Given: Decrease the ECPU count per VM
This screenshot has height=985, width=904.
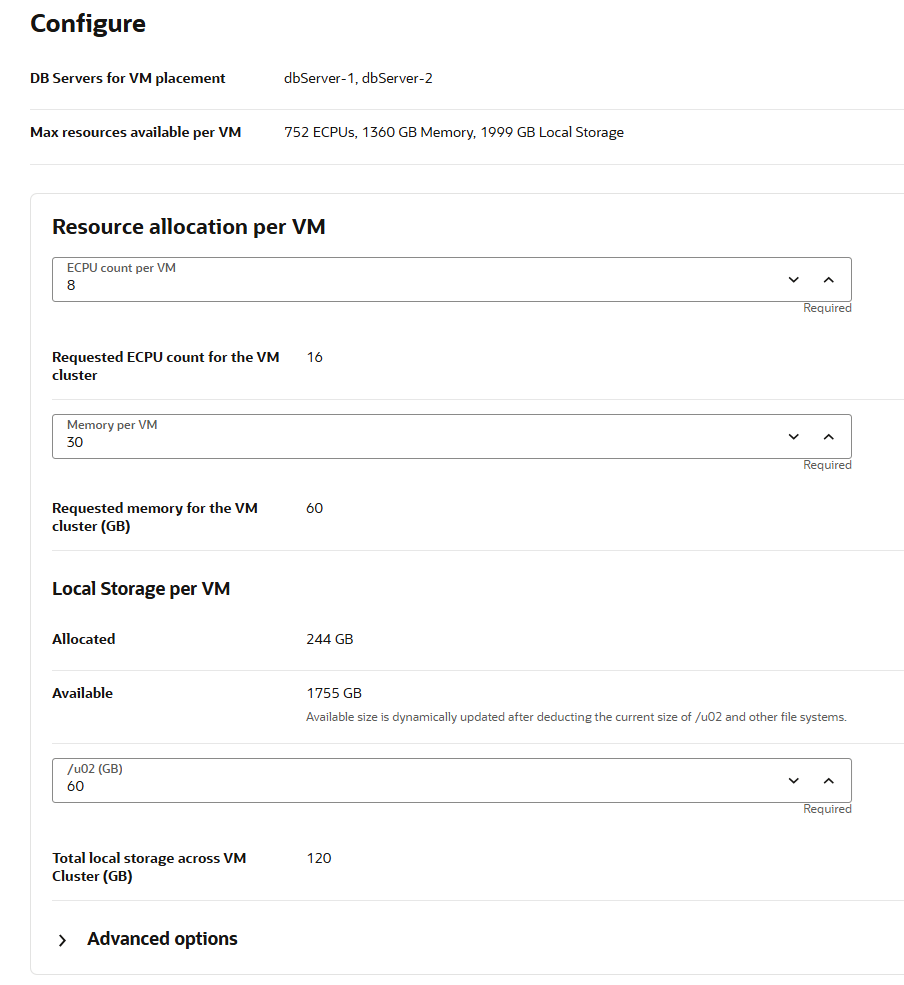Looking at the screenshot, I should point(794,280).
